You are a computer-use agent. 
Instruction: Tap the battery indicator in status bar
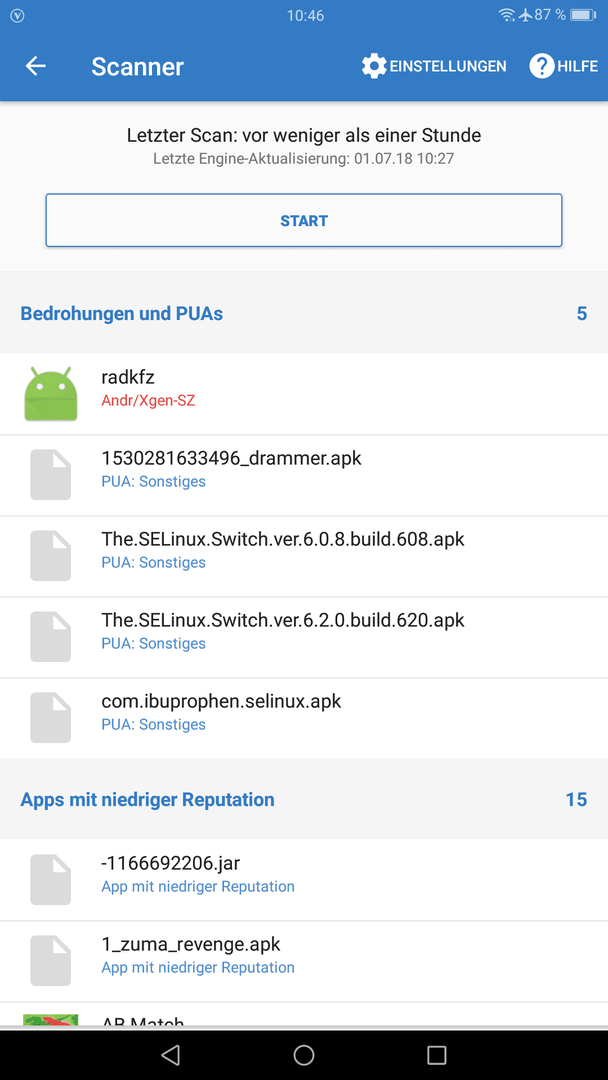pyautogui.click(x=583, y=14)
